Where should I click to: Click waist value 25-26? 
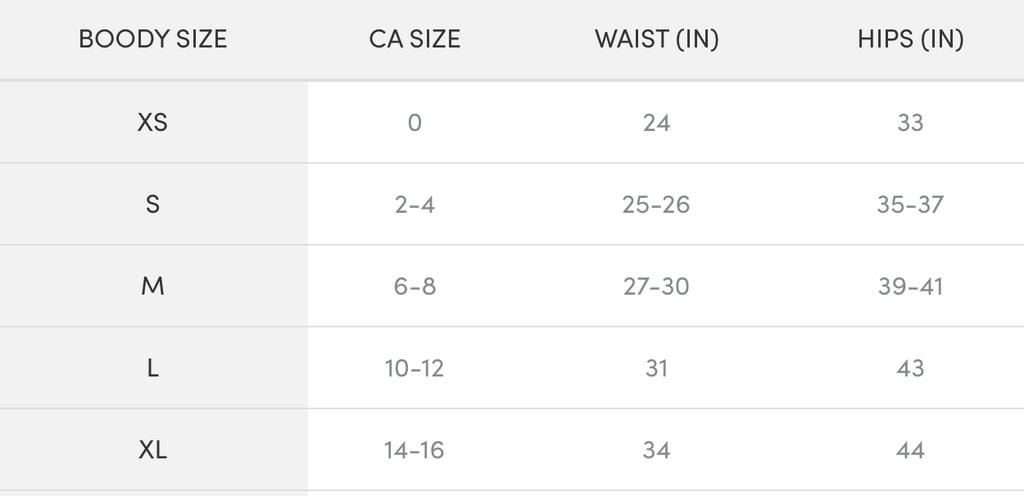656,205
